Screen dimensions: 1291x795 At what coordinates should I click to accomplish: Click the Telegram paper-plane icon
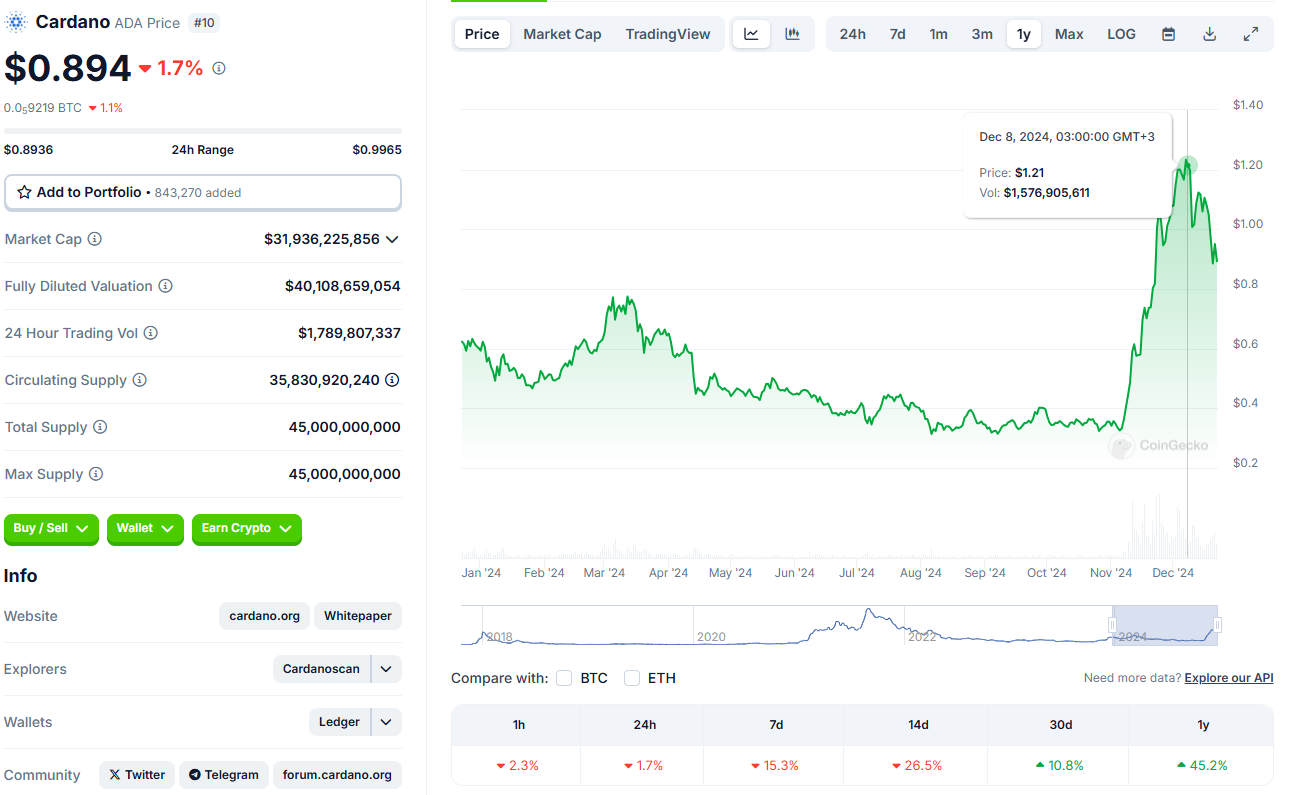pos(195,775)
